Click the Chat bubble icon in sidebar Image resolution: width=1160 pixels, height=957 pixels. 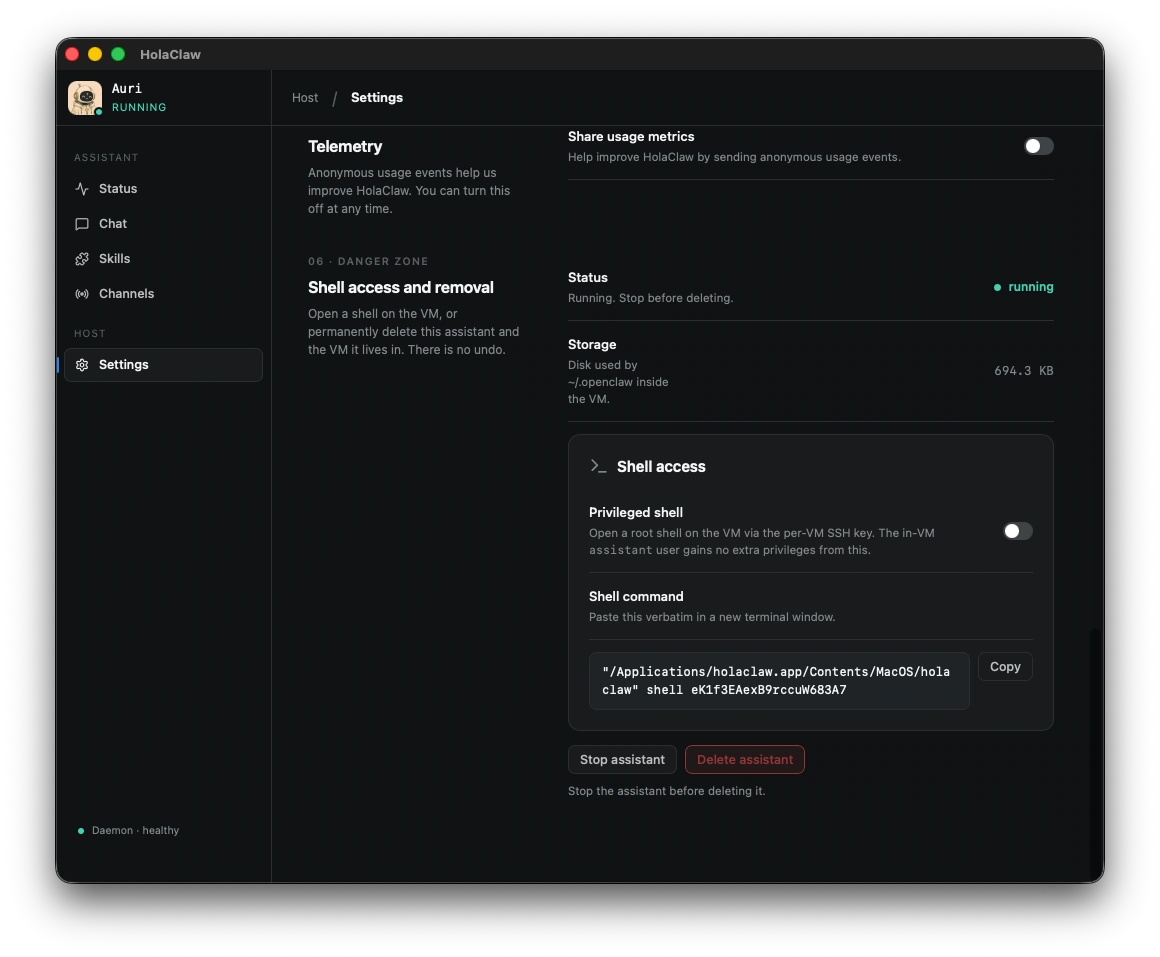[82, 223]
